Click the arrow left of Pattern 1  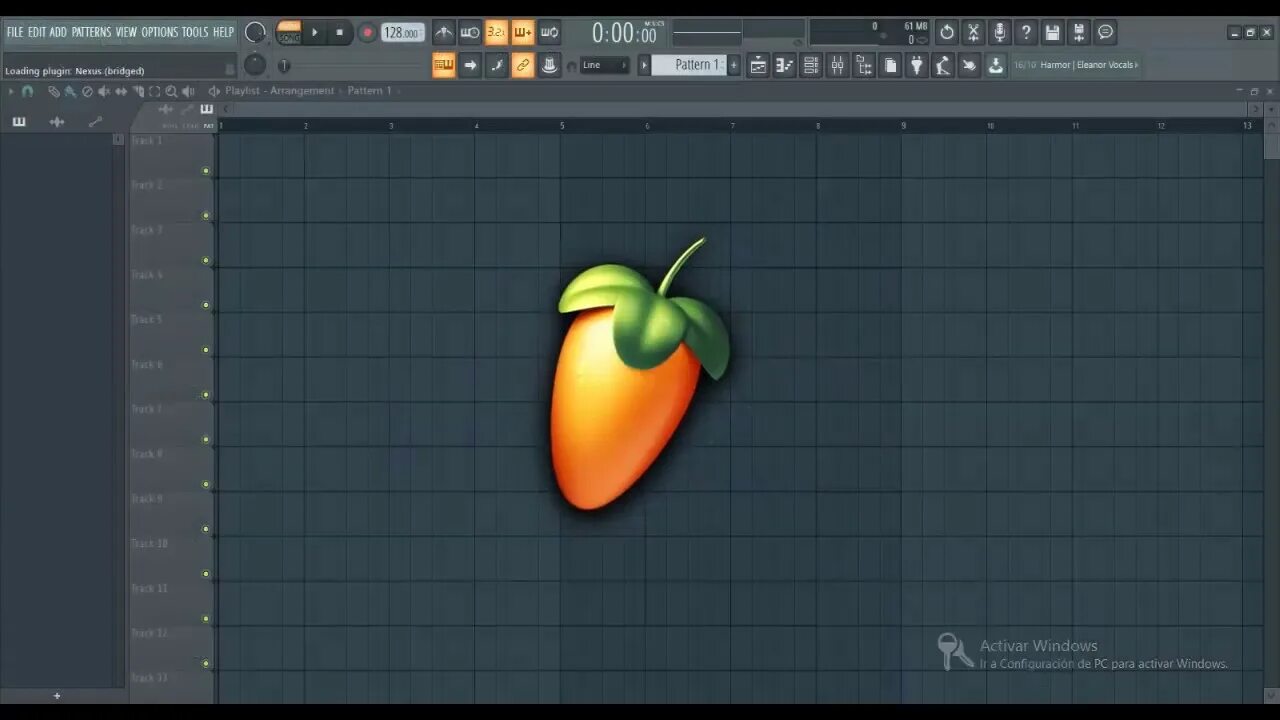(644, 65)
